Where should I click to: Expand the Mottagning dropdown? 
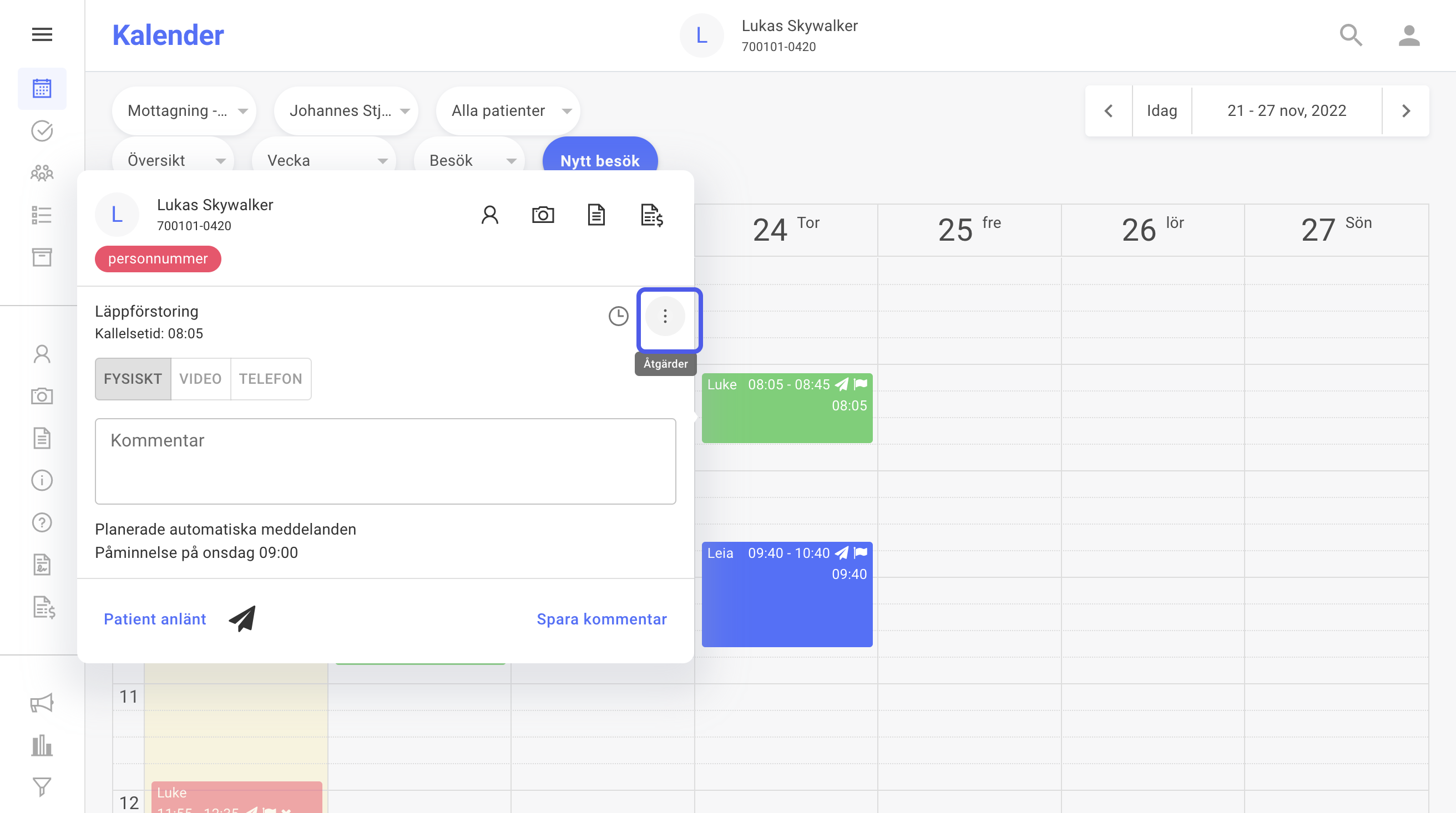184,111
